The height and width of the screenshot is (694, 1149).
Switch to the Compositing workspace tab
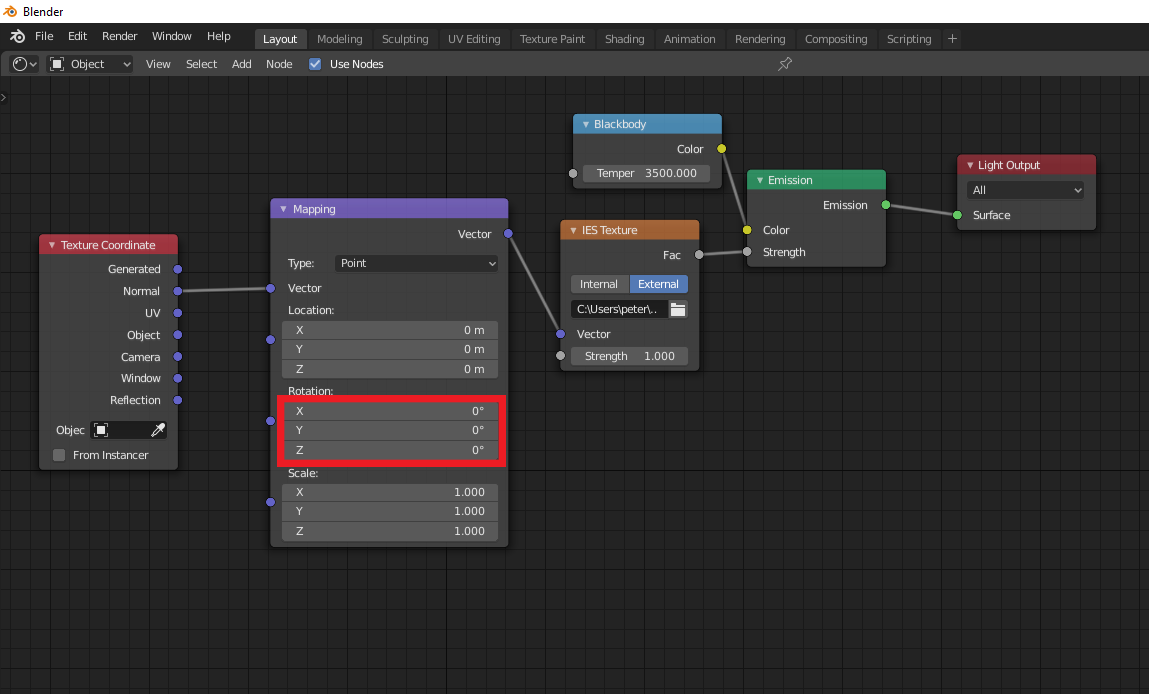[x=836, y=39]
